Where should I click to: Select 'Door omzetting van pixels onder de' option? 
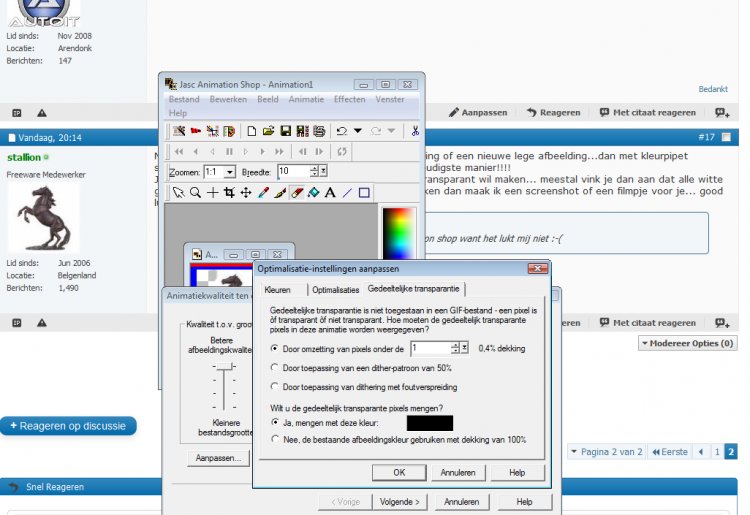point(274,349)
